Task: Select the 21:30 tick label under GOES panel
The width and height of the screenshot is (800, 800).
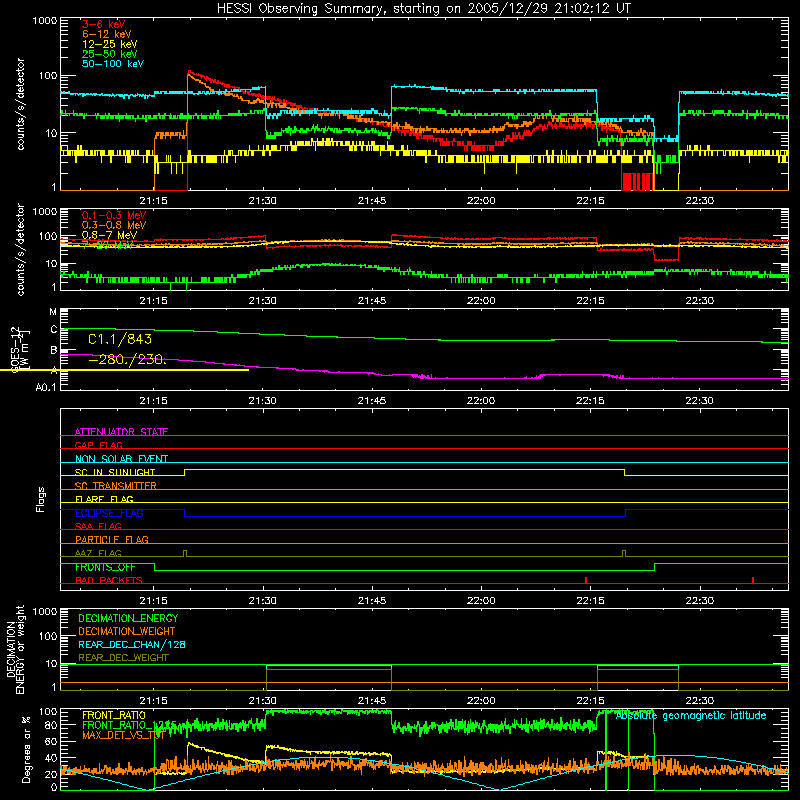Action: pos(263,401)
